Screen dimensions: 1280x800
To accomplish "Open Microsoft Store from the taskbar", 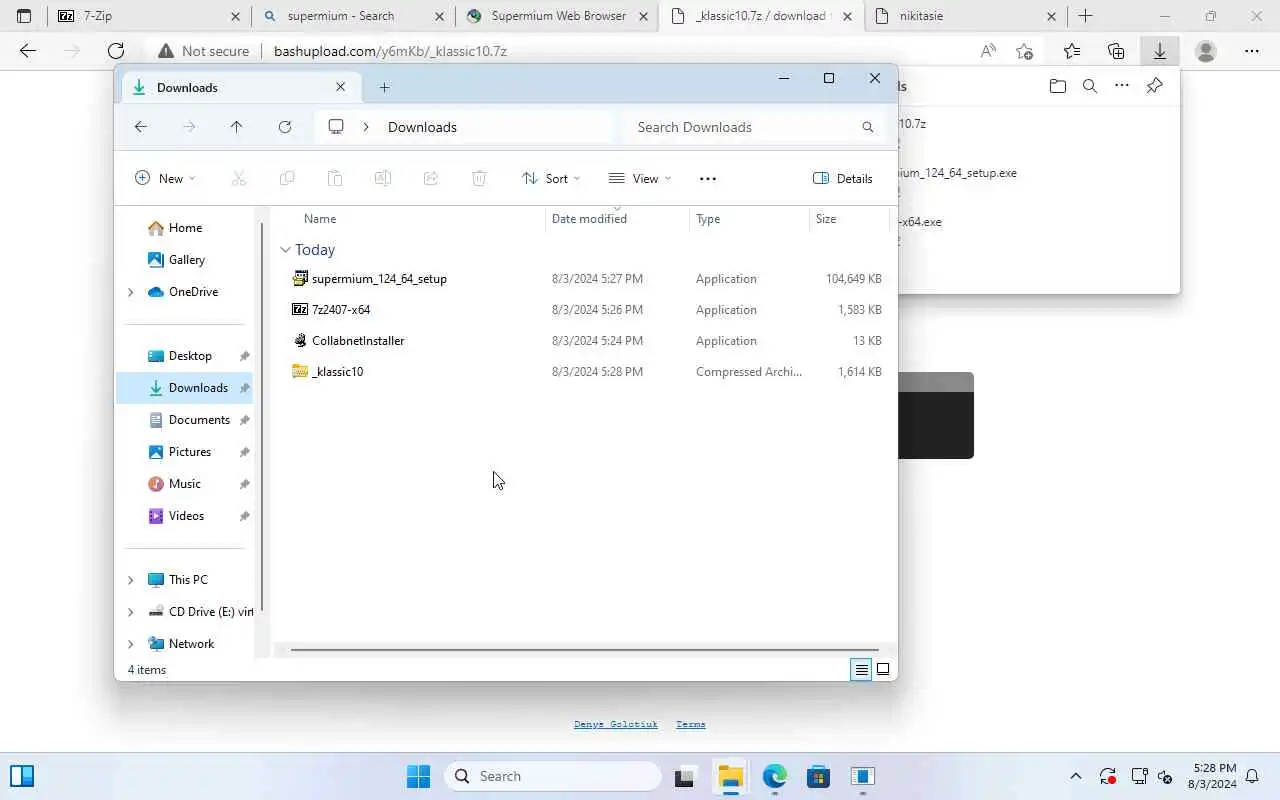I will click(x=818, y=776).
